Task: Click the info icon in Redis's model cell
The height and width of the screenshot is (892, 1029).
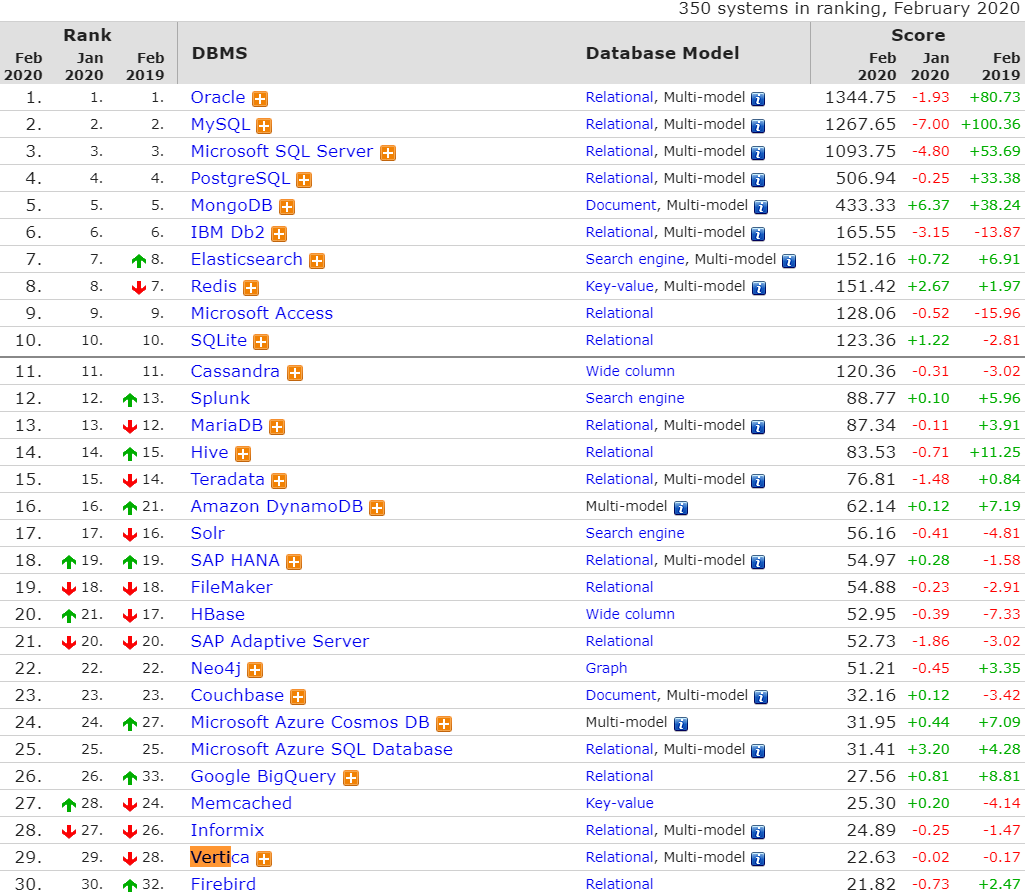Action: pos(759,288)
